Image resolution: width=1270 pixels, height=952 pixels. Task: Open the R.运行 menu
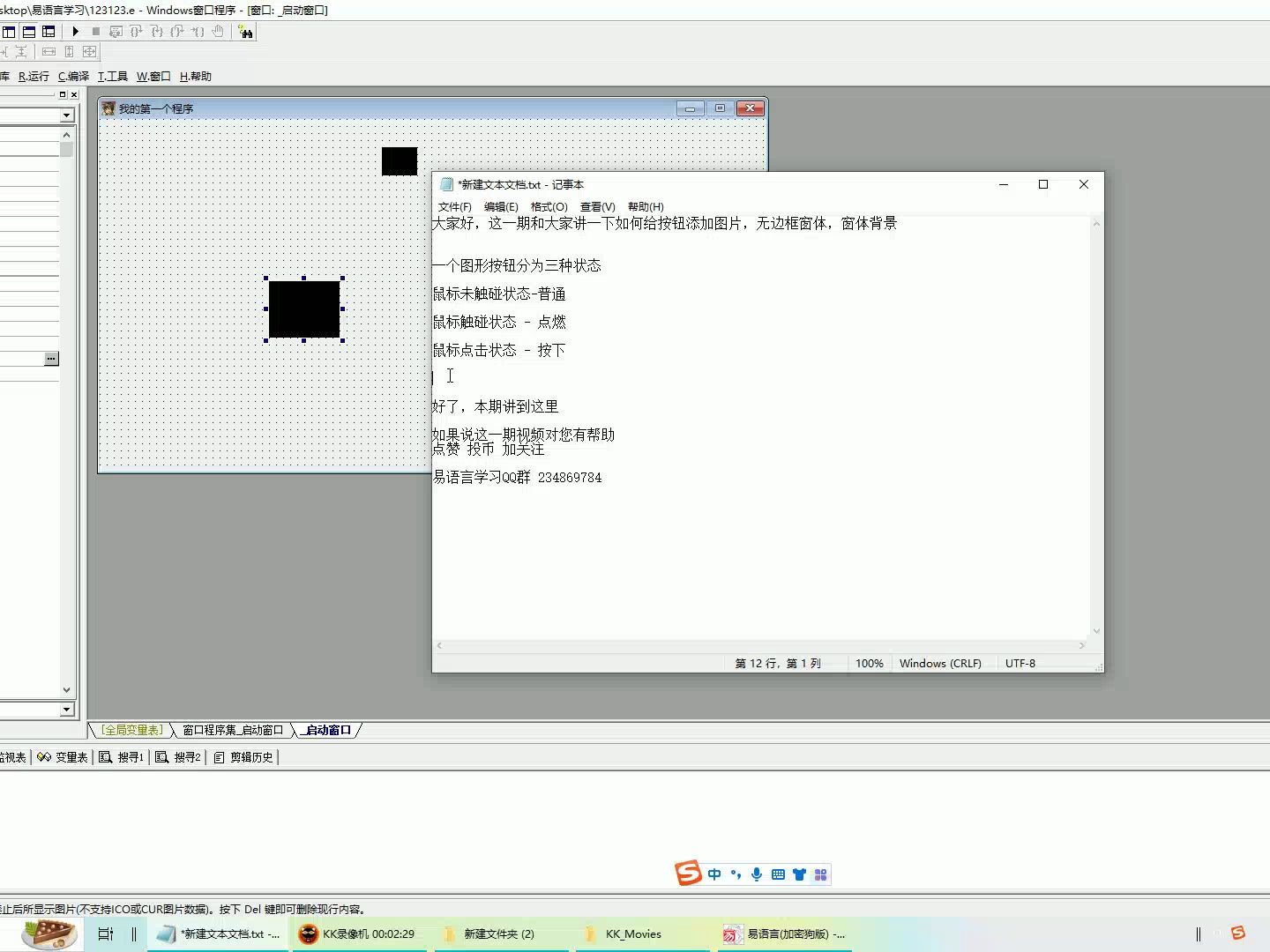coord(34,77)
